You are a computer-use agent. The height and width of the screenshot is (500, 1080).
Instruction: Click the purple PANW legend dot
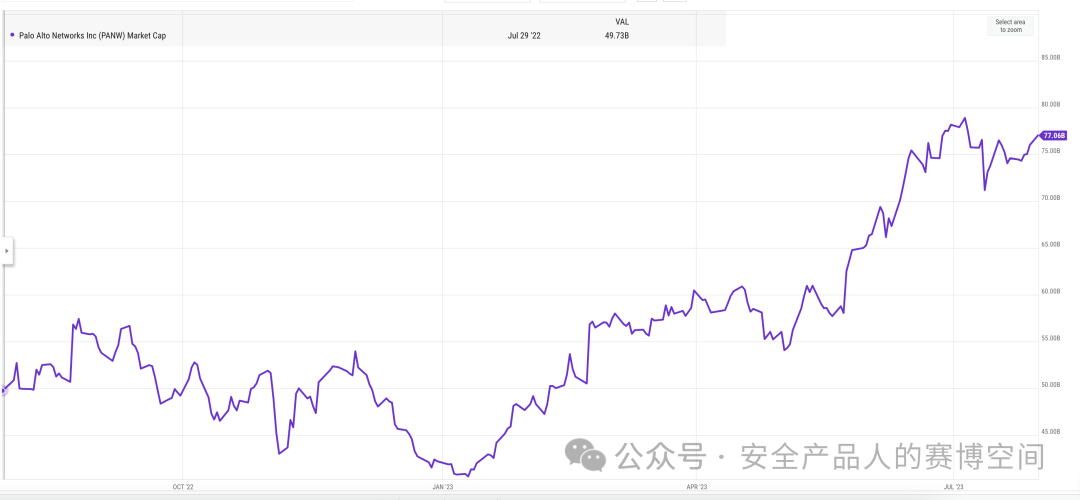pos(12,35)
